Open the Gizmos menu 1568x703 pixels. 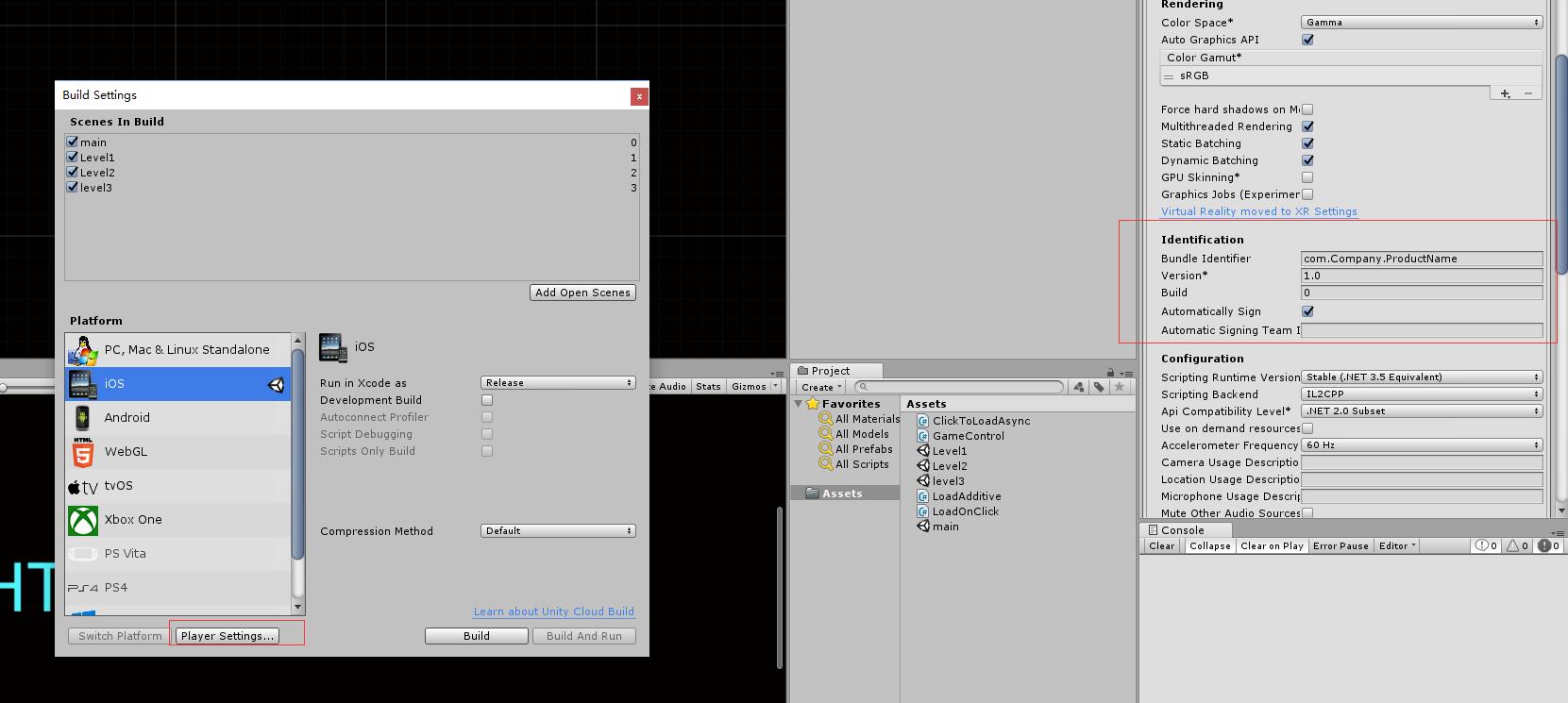click(754, 386)
